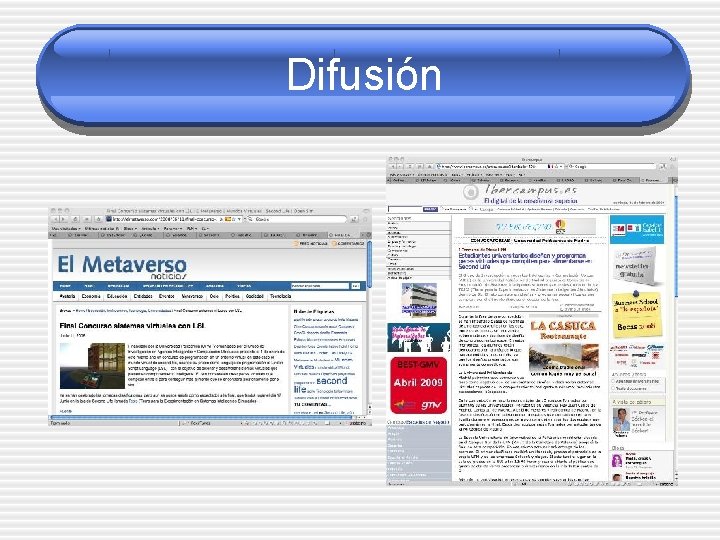Click the La Casuca Restaurante advertisement

click(x=563, y=345)
